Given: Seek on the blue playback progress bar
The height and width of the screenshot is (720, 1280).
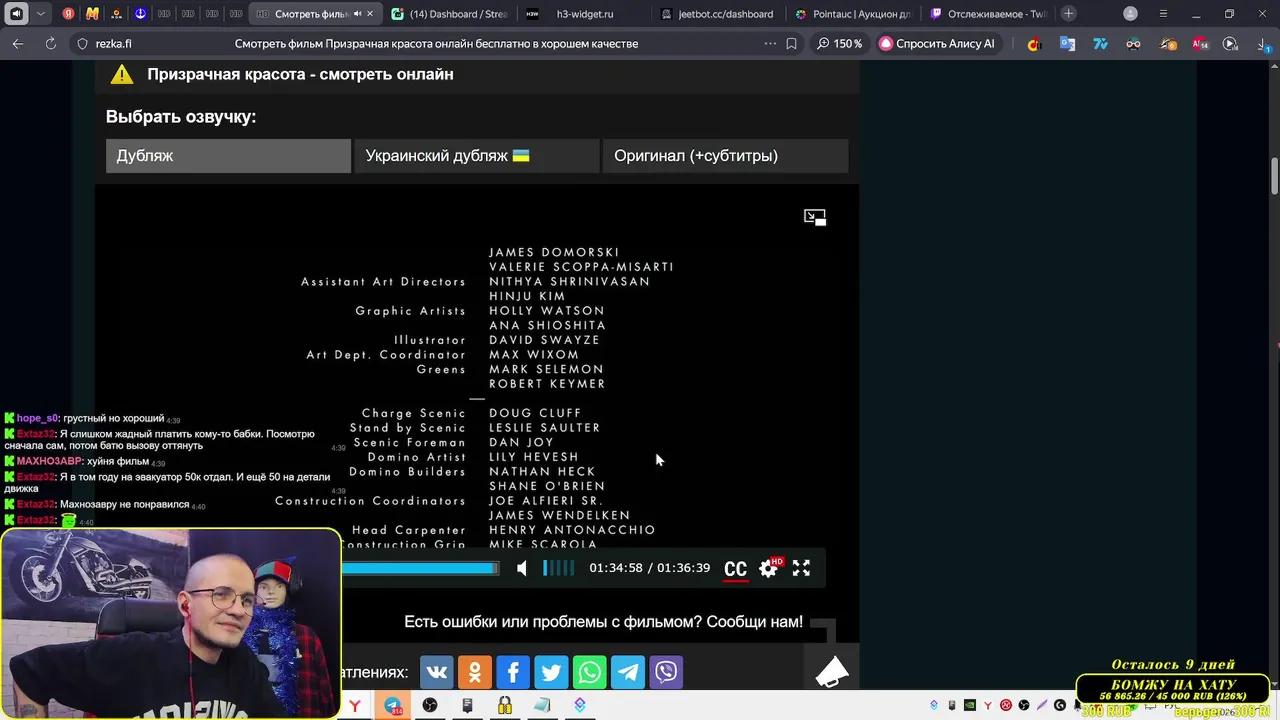Looking at the screenshot, I should coord(420,568).
